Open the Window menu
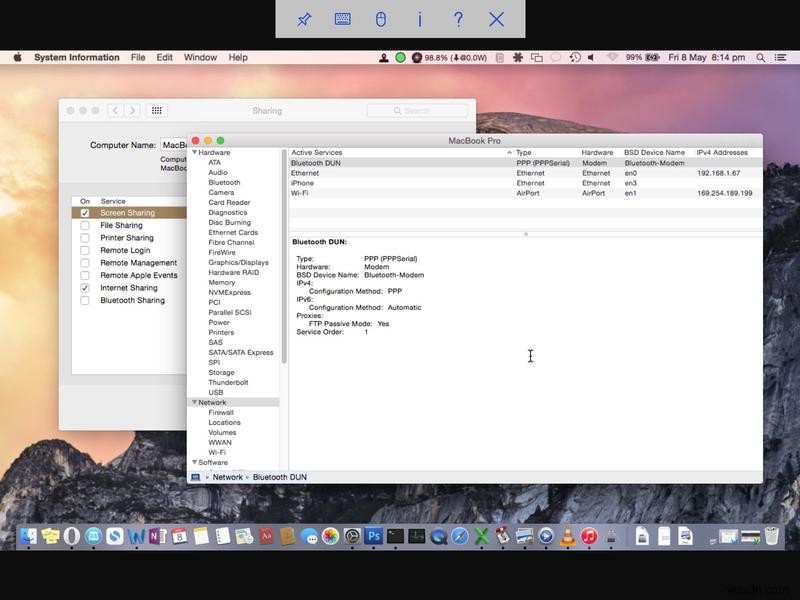800x600 pixels. pyautogui.click(x=200, y=57)
